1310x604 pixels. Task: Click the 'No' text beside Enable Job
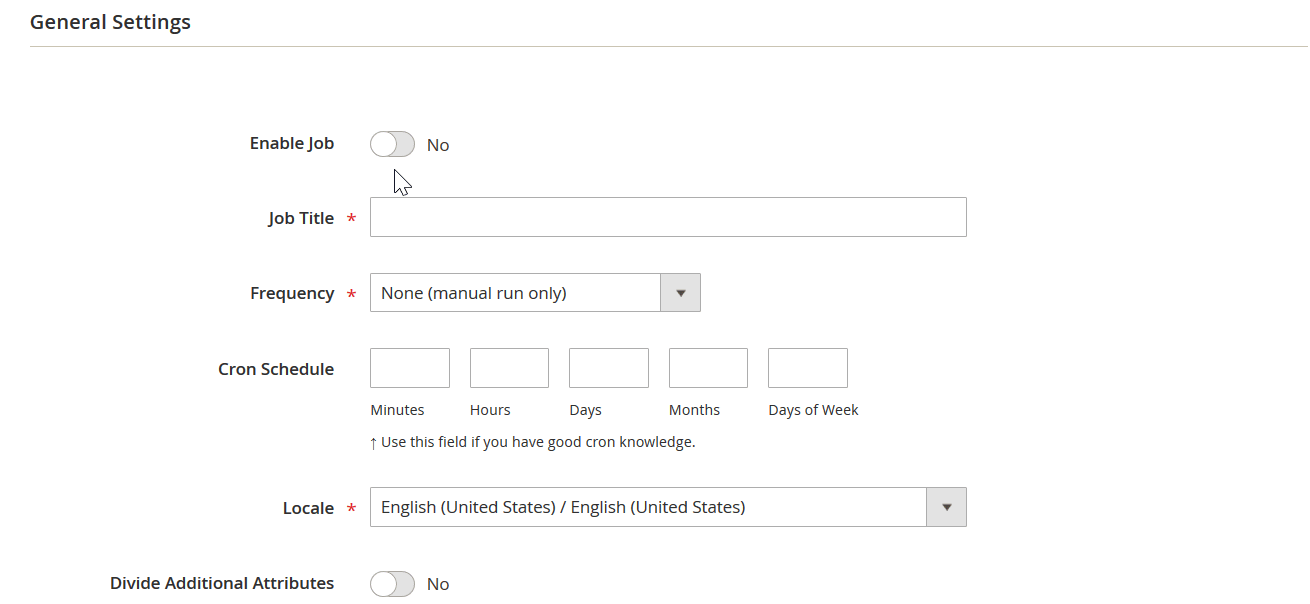[438, 145]
